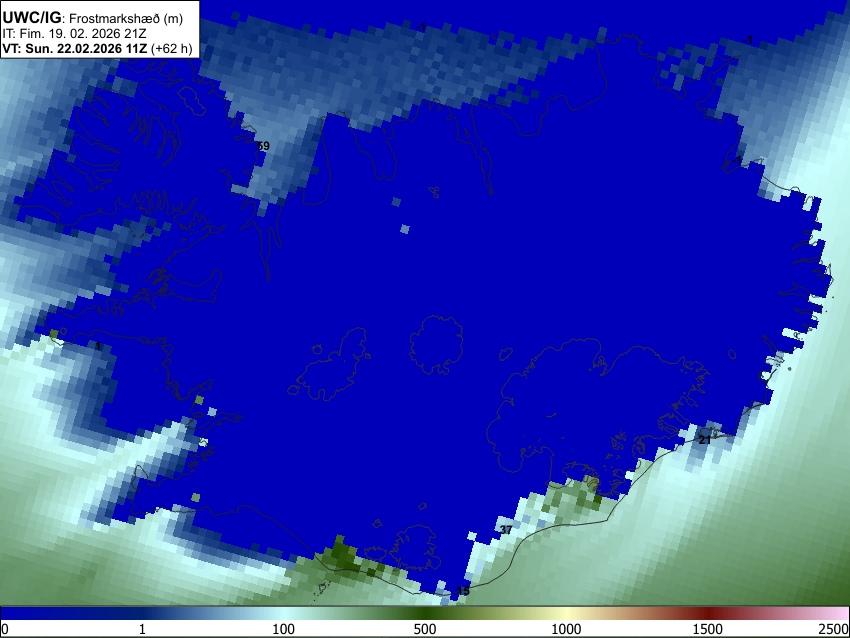850x638 pixels.
Task: Click the map value label '59'
Action: 263,146
